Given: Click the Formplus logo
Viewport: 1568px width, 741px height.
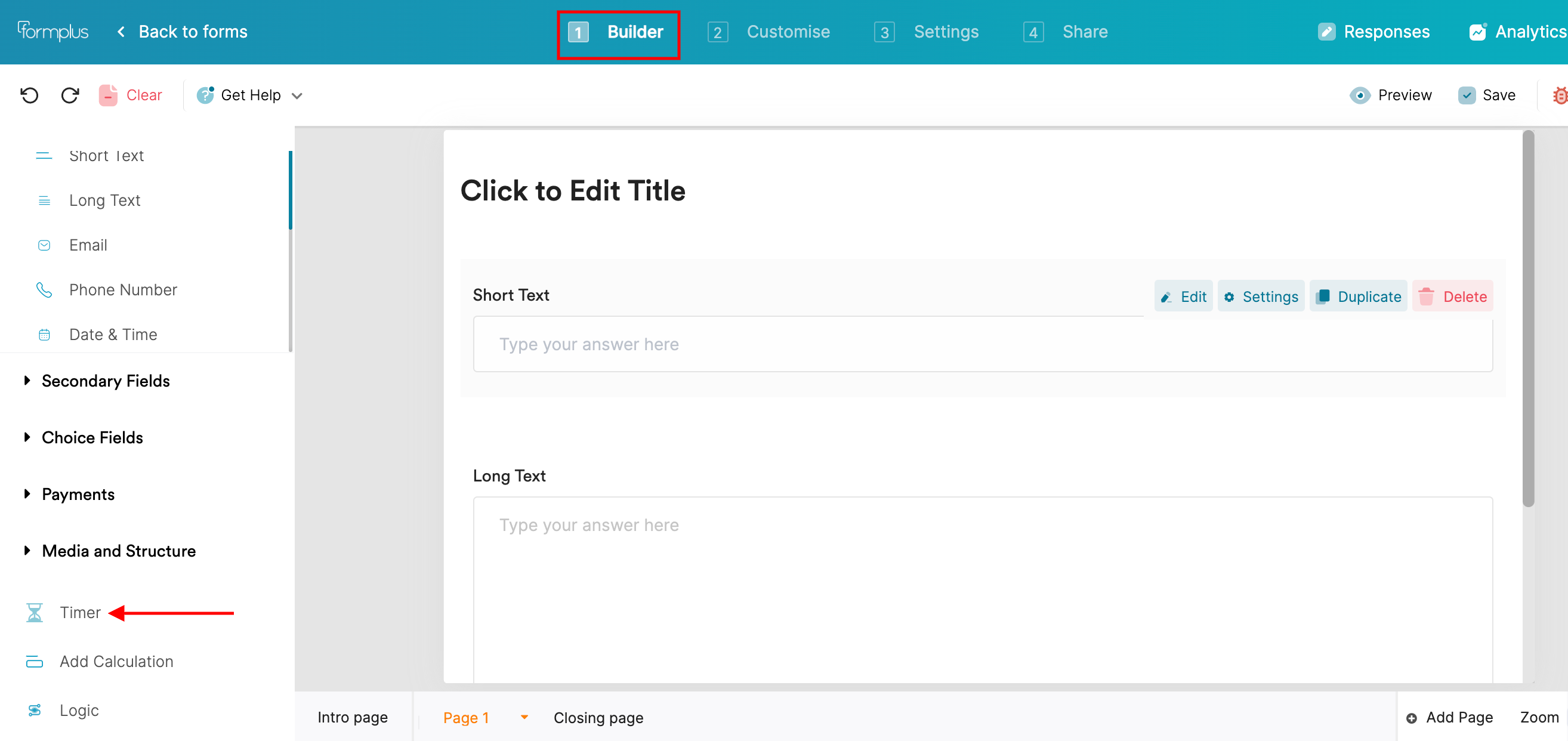Looking at the screenshot, I should click(53, 31).
